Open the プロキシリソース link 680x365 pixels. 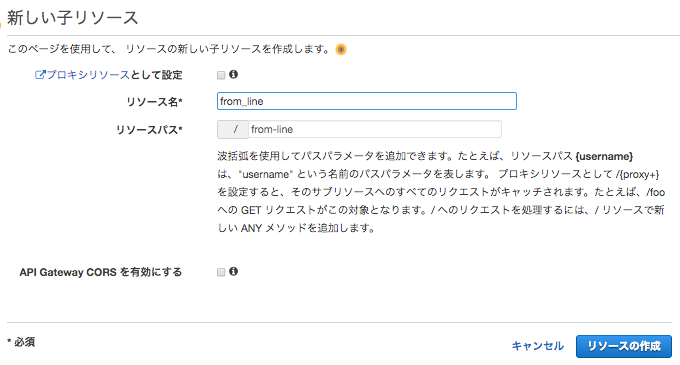[82, 75]
